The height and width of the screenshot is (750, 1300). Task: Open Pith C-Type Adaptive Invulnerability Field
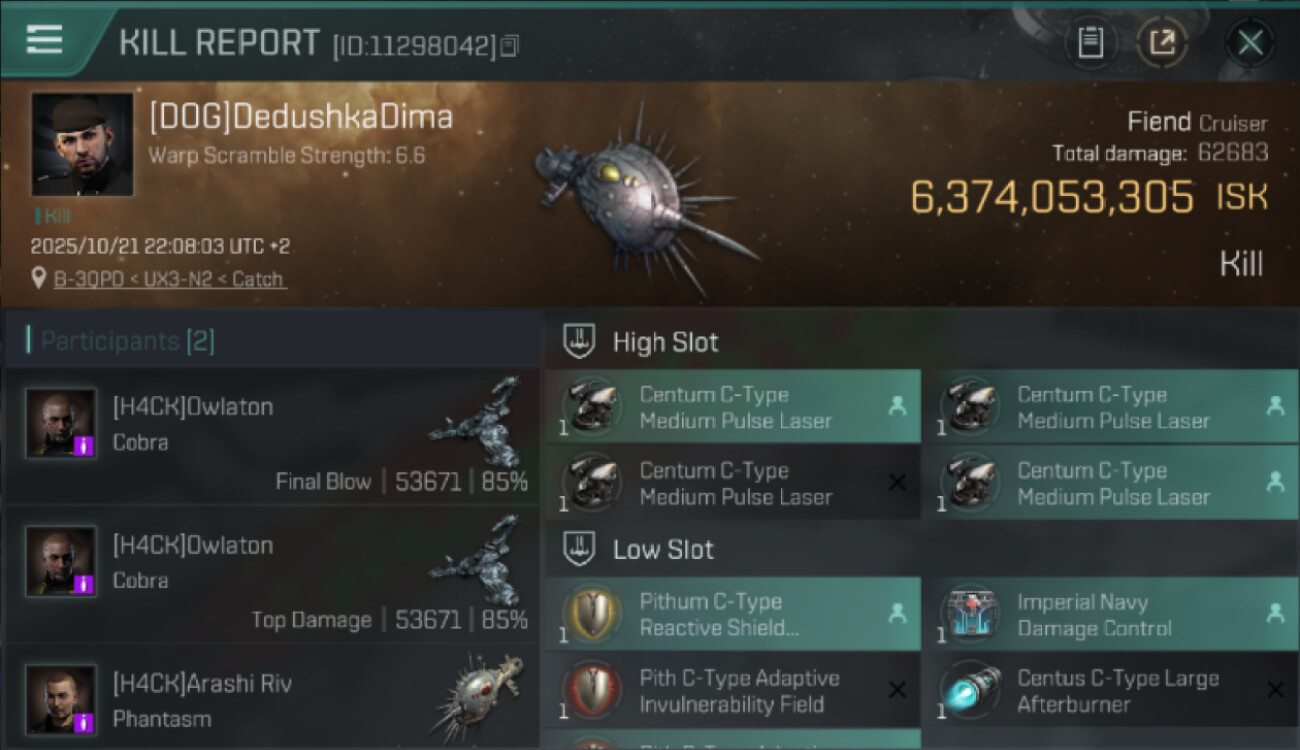733,691
